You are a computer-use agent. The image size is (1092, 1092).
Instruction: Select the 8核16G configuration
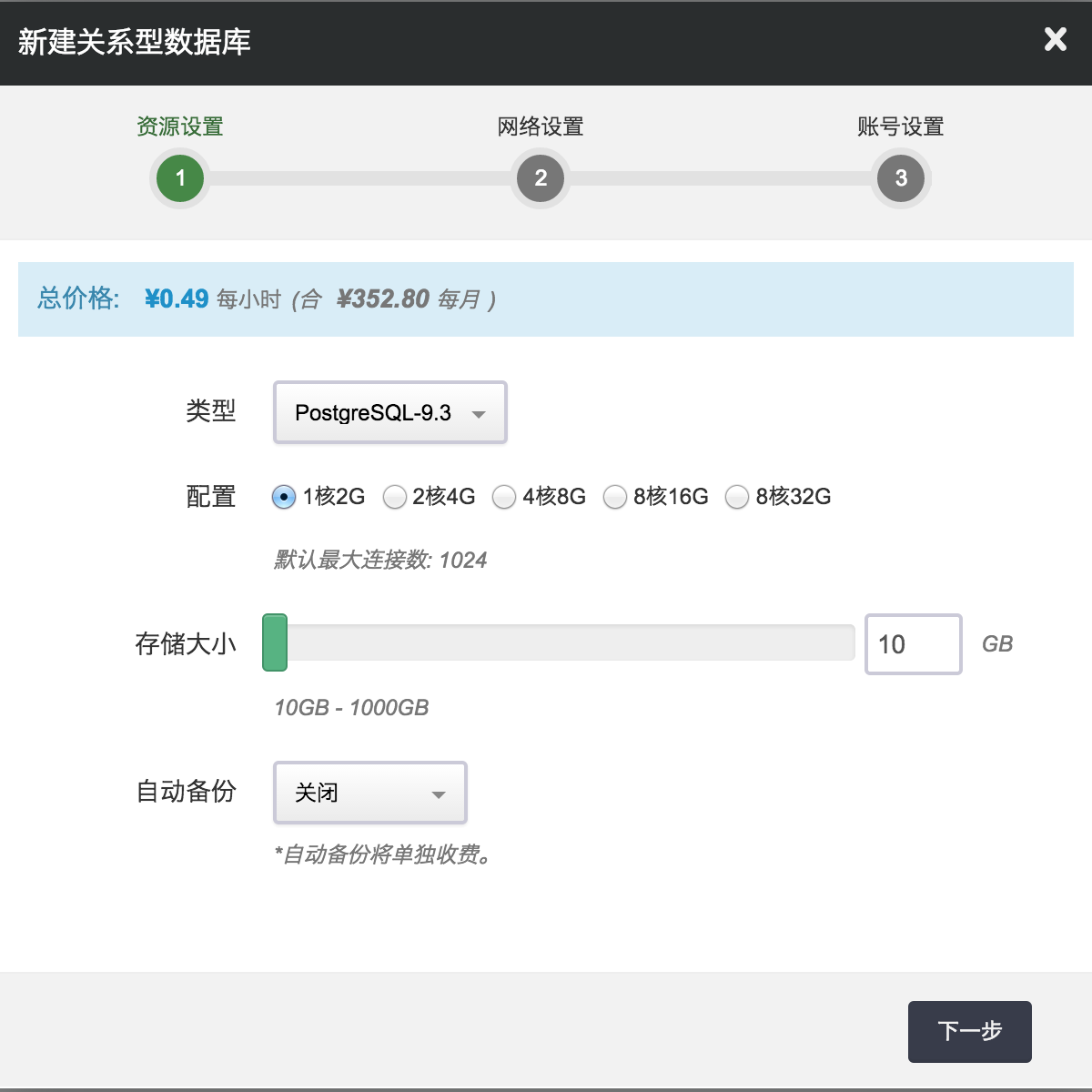615,497
